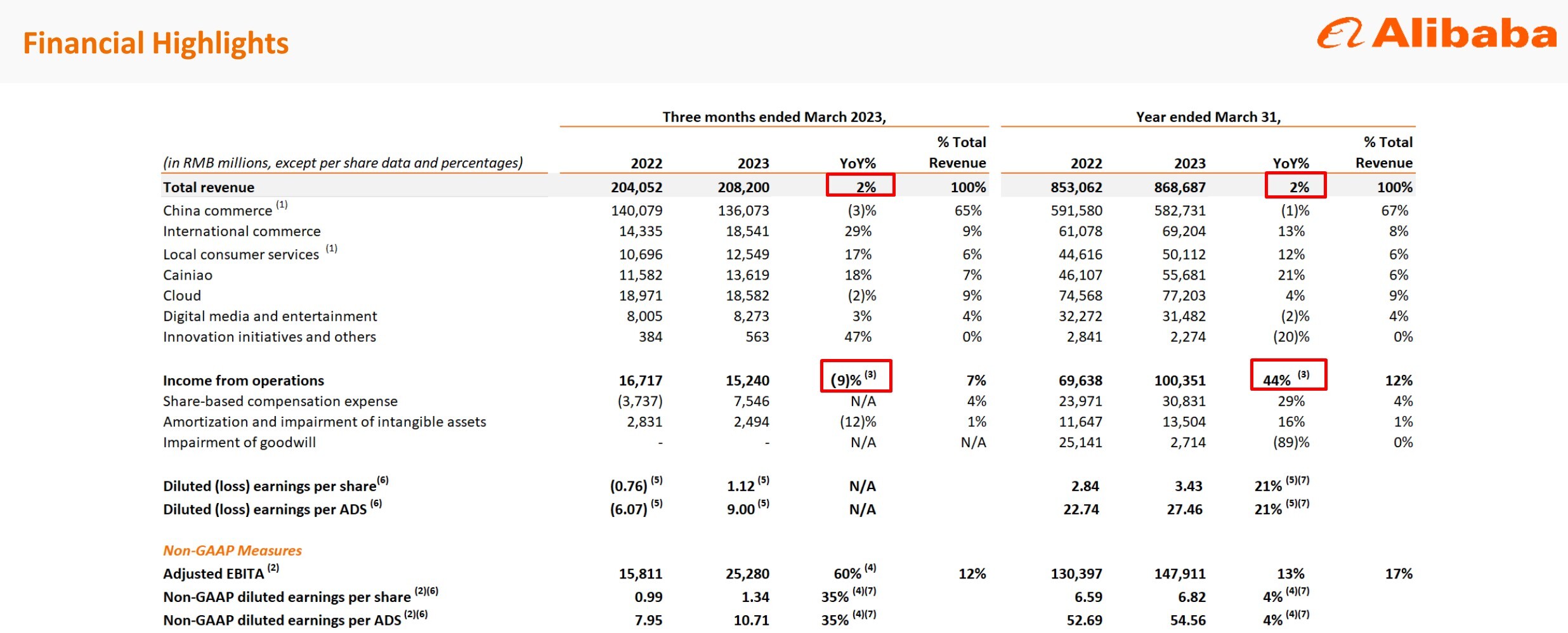The image size is (1568, 633).
Task: Click the Cloud row label
Action: [182, 296]
